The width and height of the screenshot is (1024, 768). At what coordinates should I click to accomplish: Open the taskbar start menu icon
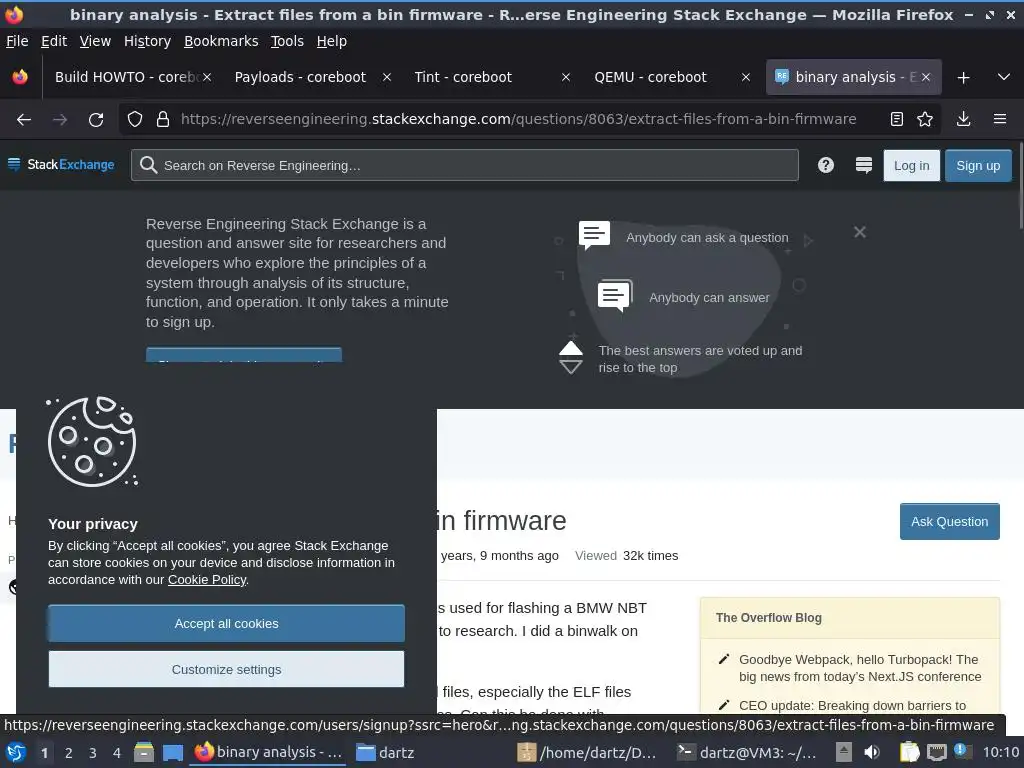(x=16, y=753)
